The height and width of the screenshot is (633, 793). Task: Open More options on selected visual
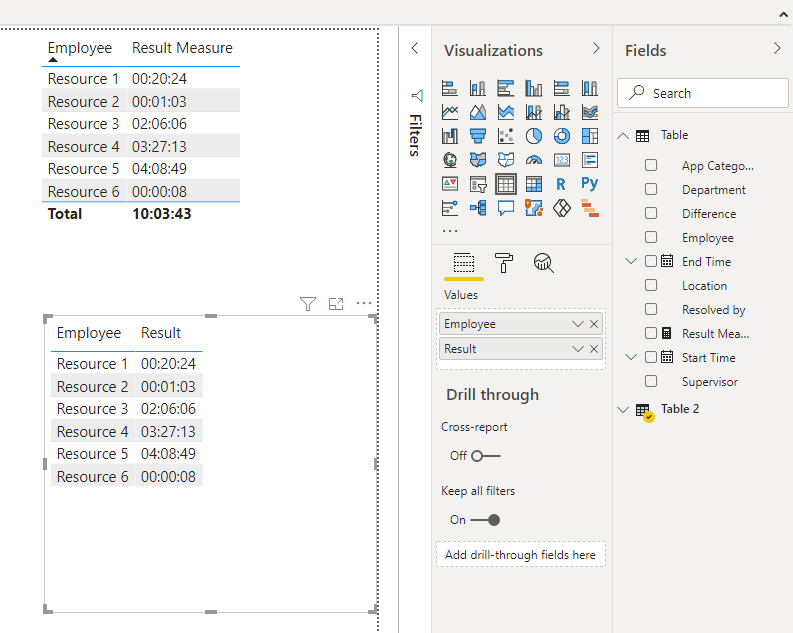(x=364, y=303)
